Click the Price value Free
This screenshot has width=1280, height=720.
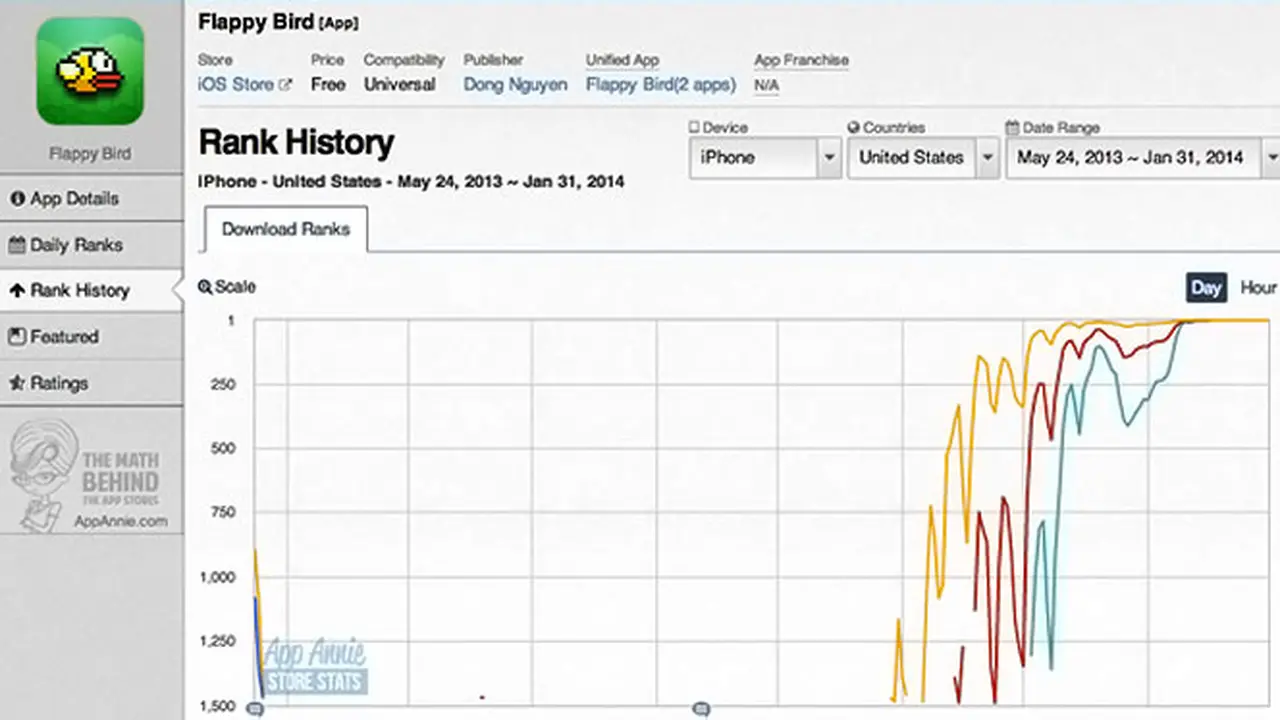point(328,85)
